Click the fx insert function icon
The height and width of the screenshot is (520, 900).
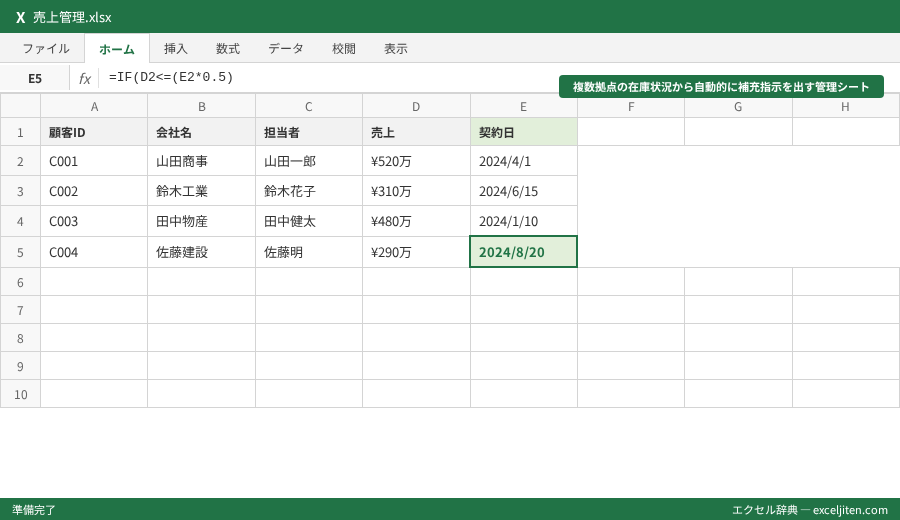[x=84, y=78]
